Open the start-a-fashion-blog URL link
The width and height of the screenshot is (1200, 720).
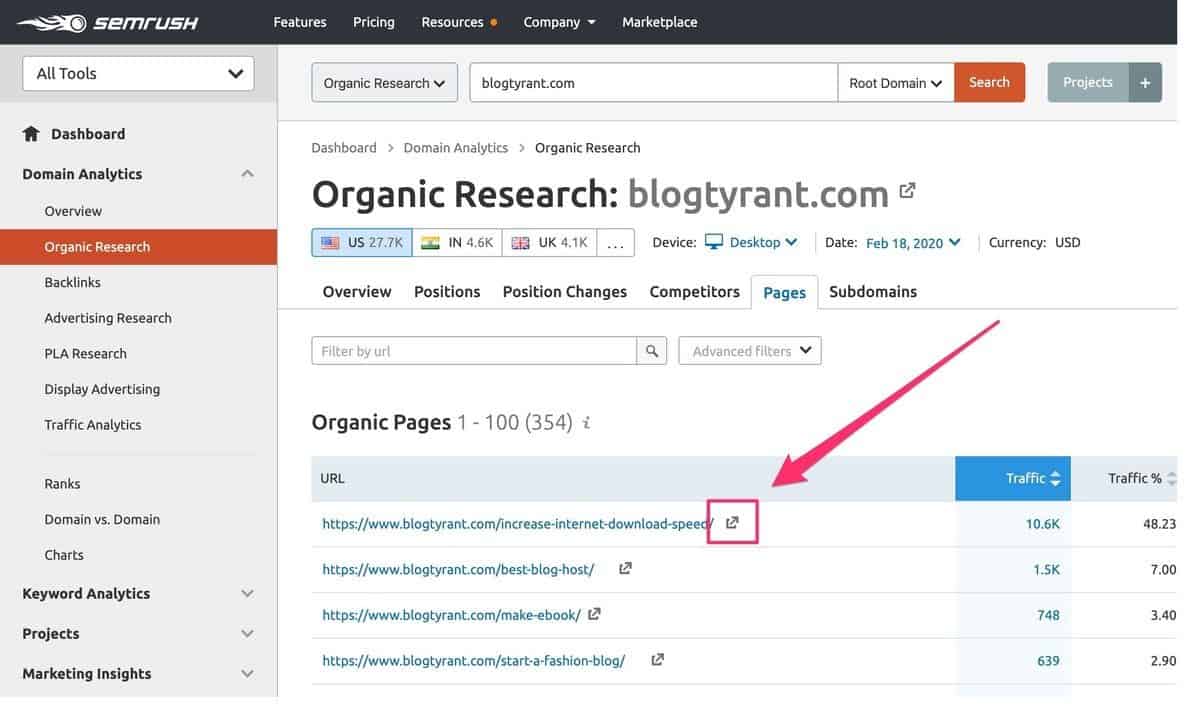(x=474, y=661)
